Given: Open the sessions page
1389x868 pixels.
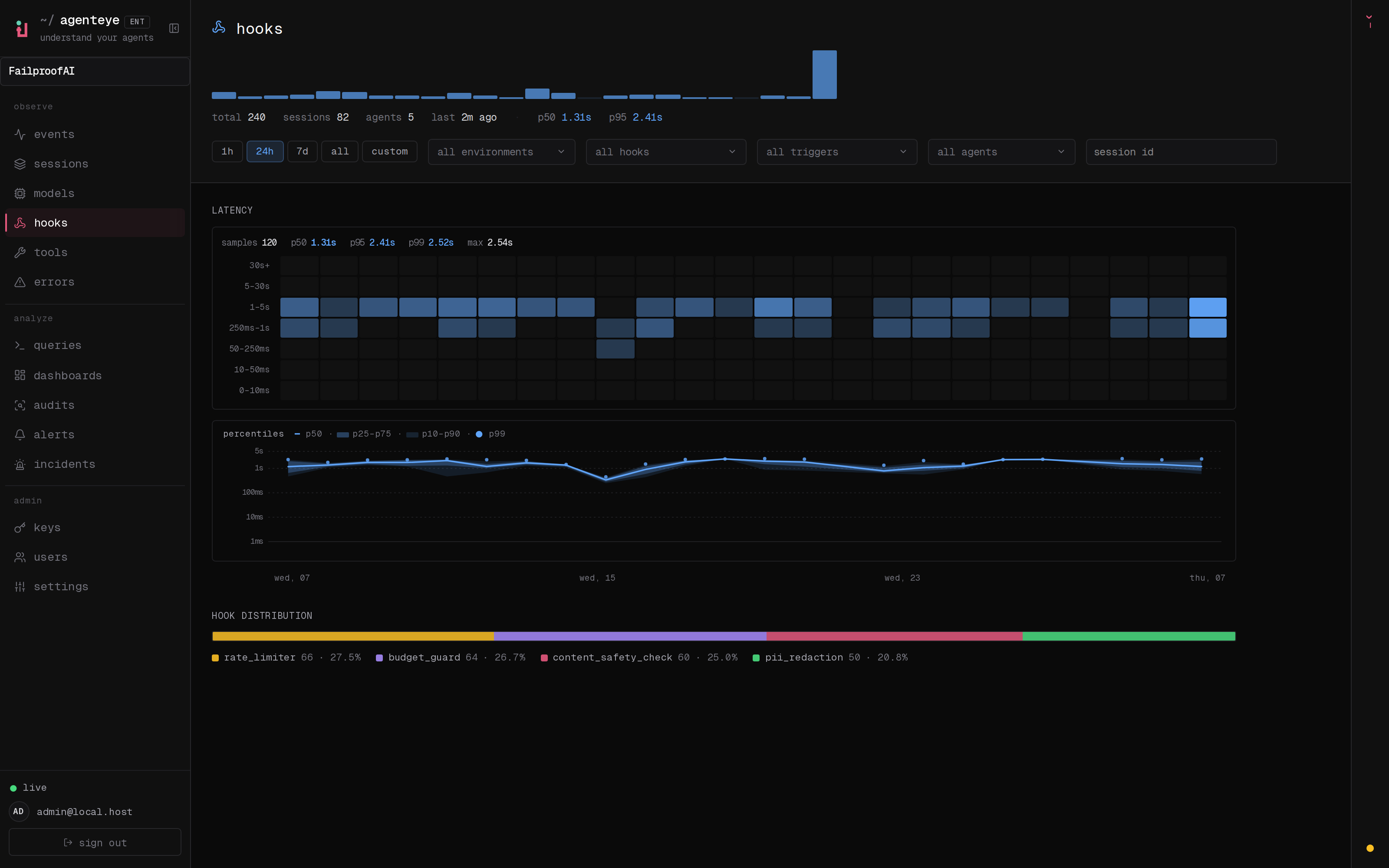Looking at the screenshot, I should 95,164.
